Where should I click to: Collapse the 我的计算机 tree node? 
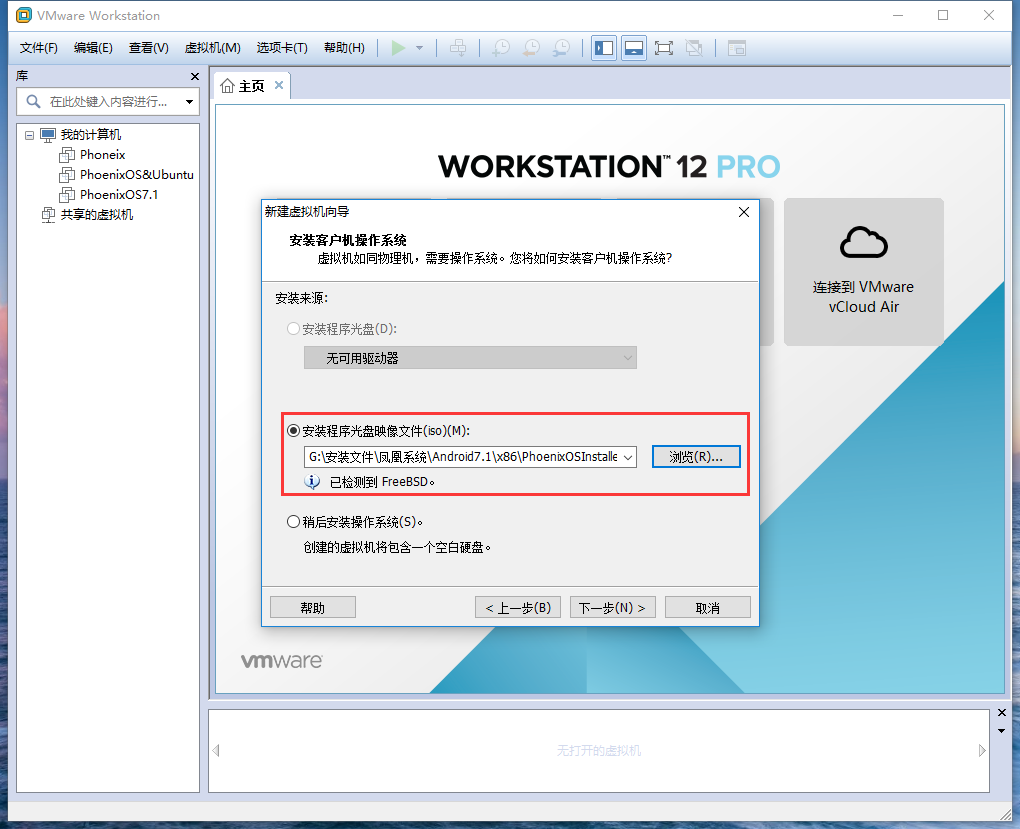pyautogui.click(x=29, y=135)
